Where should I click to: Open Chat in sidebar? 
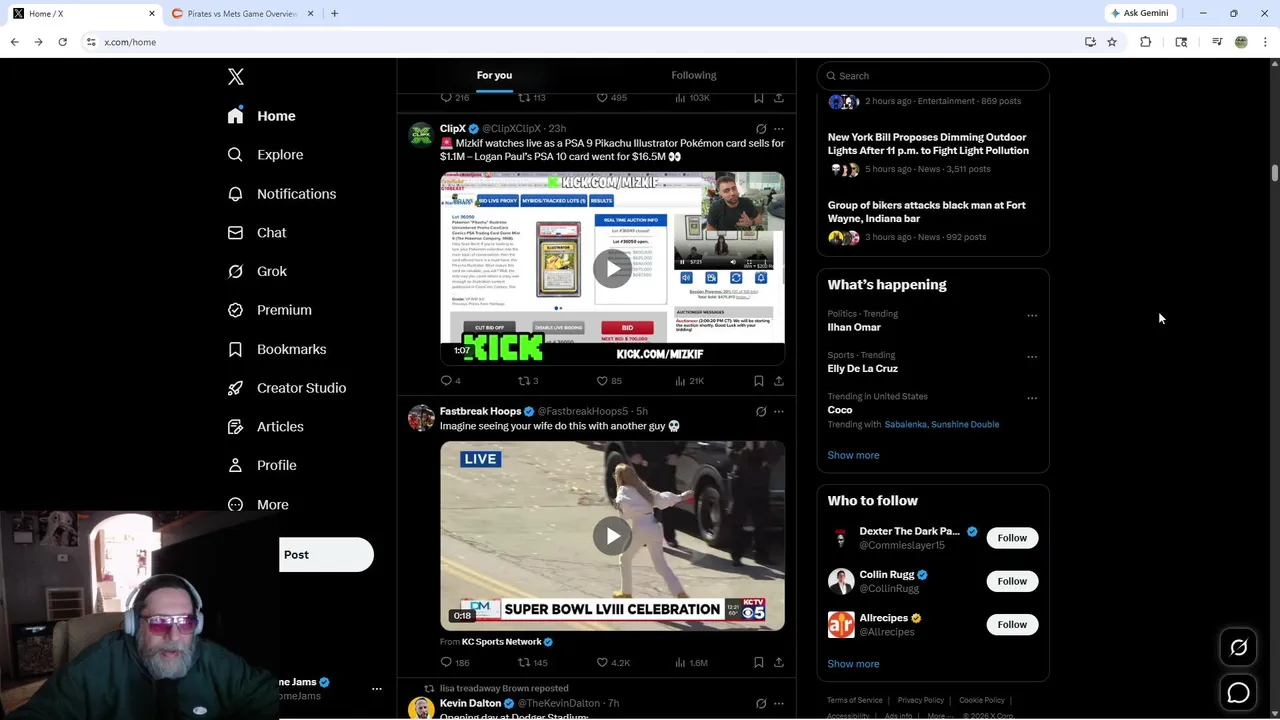point(256,233)
